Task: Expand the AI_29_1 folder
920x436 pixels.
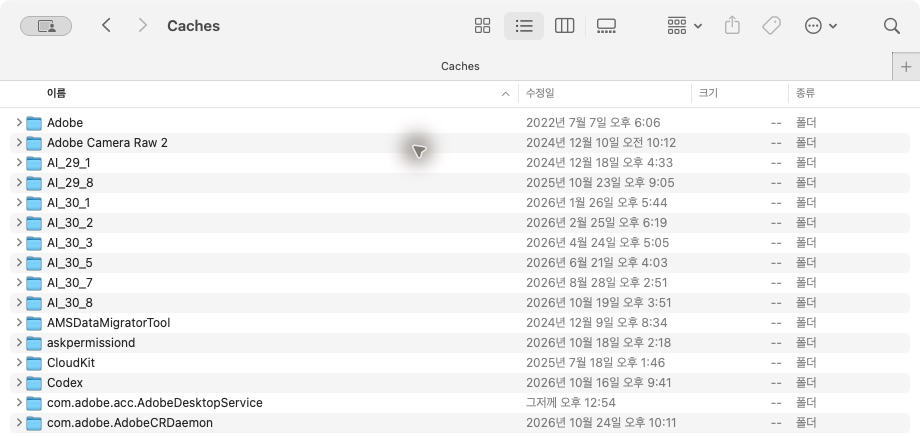Action: [19, 163]
